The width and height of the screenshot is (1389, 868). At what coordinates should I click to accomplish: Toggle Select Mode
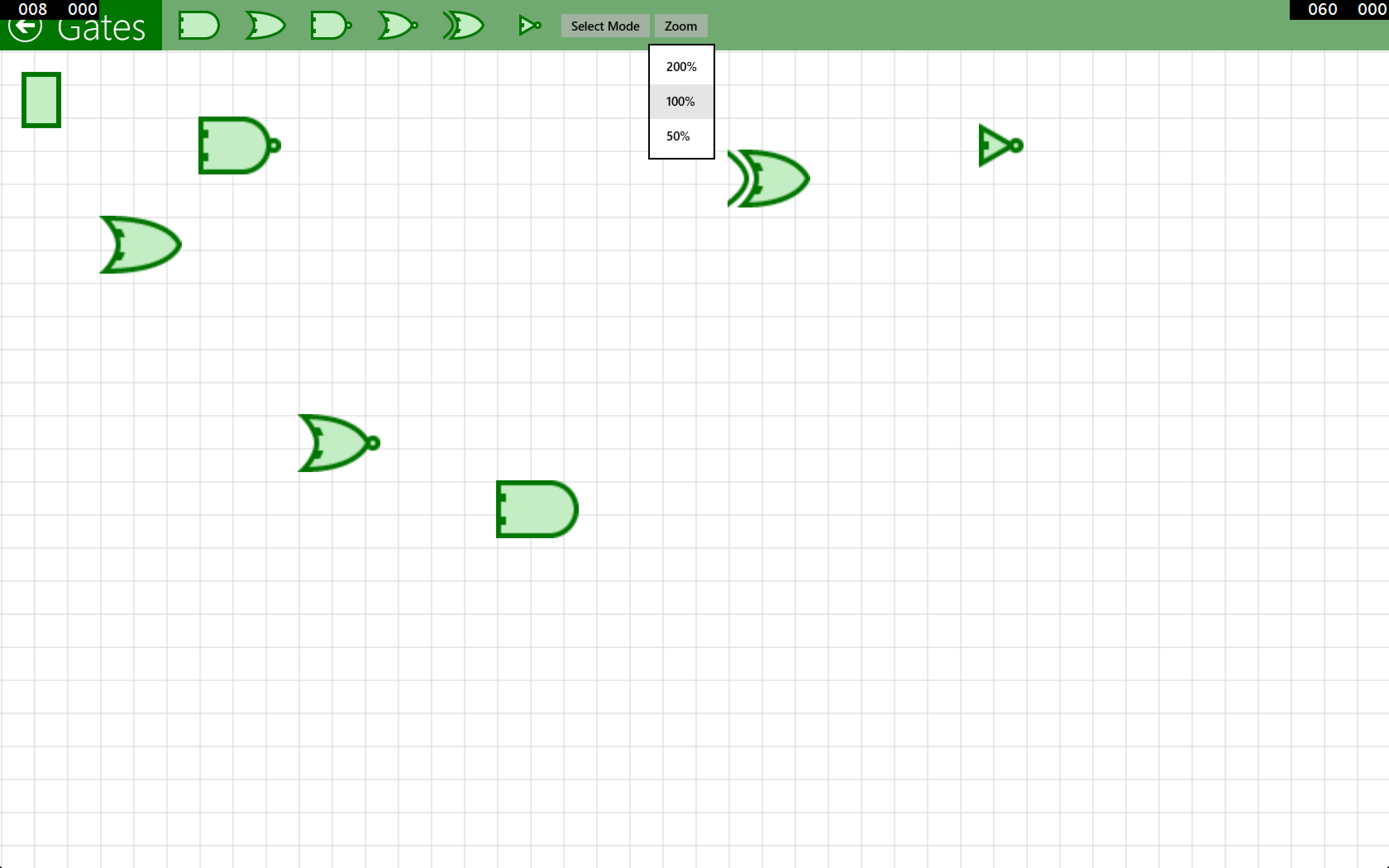pyautogui.click(x=605, y=26)
